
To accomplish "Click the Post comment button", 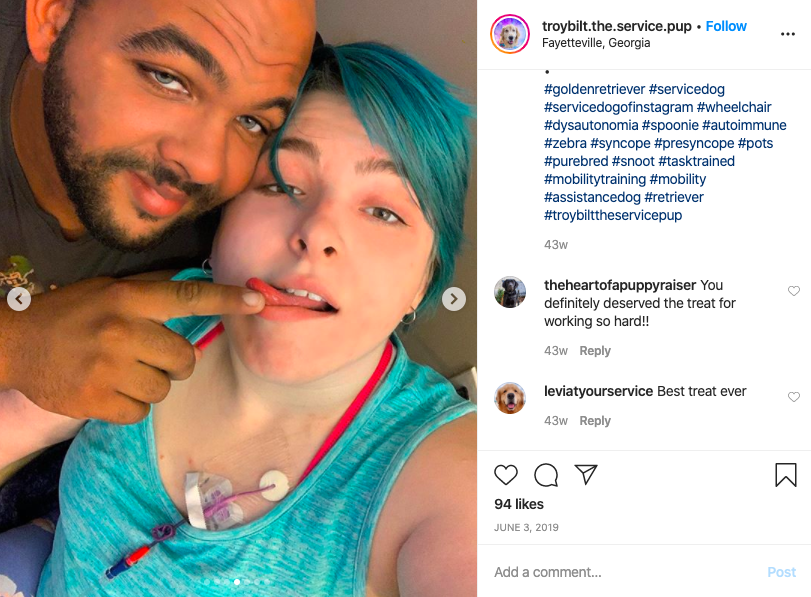I will (781, 572).
